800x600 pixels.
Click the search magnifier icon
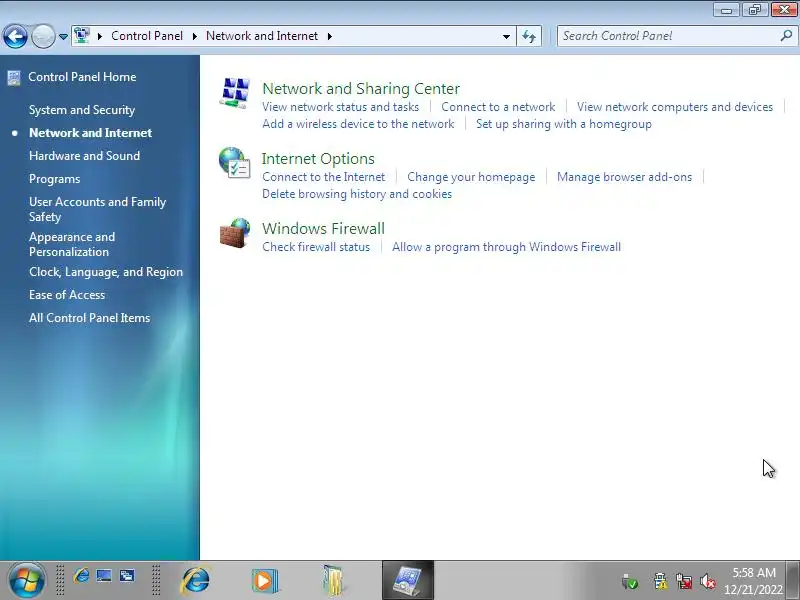pyautogui.click(x=786, y=36)
